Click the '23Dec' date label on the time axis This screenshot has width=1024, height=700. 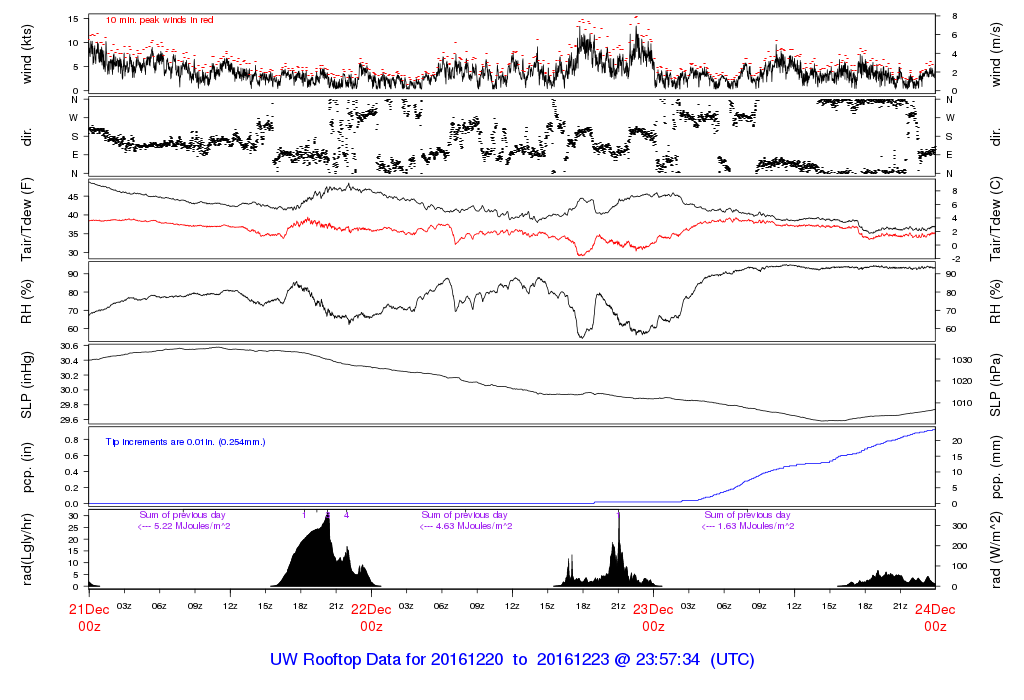(x=653, y=610)
